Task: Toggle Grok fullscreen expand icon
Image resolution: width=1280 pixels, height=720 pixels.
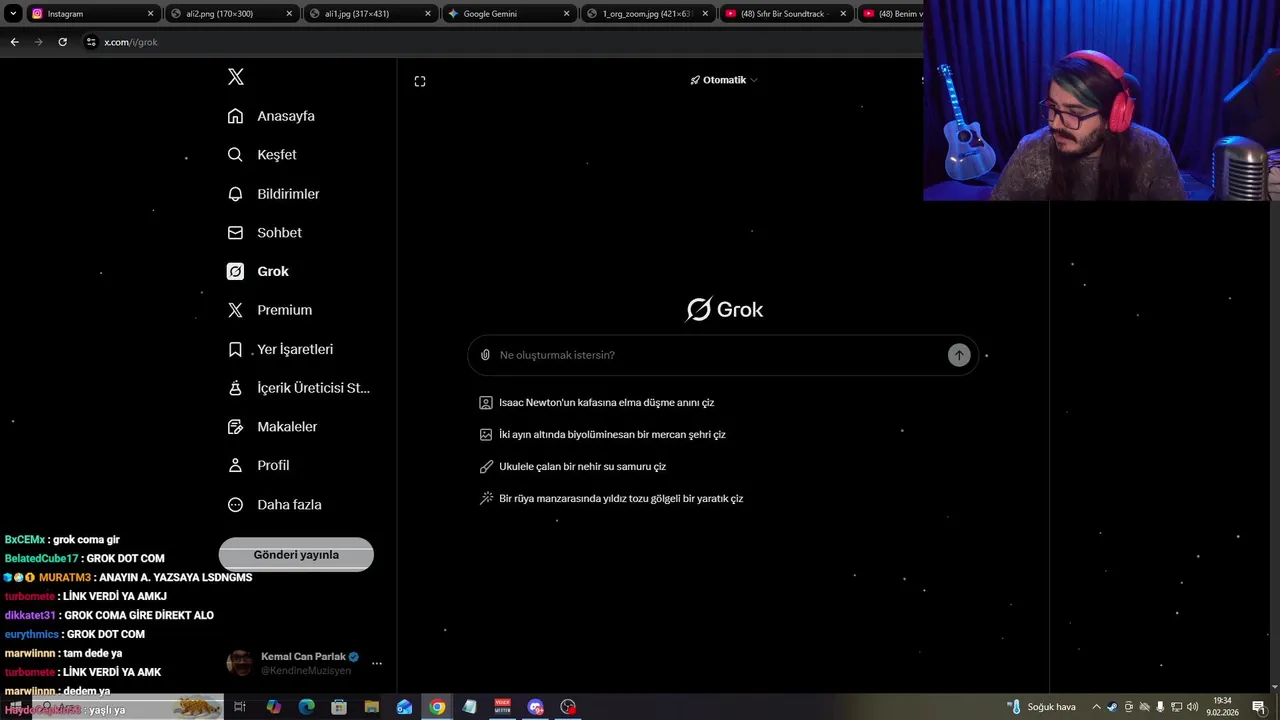Action: coord(420,81)
